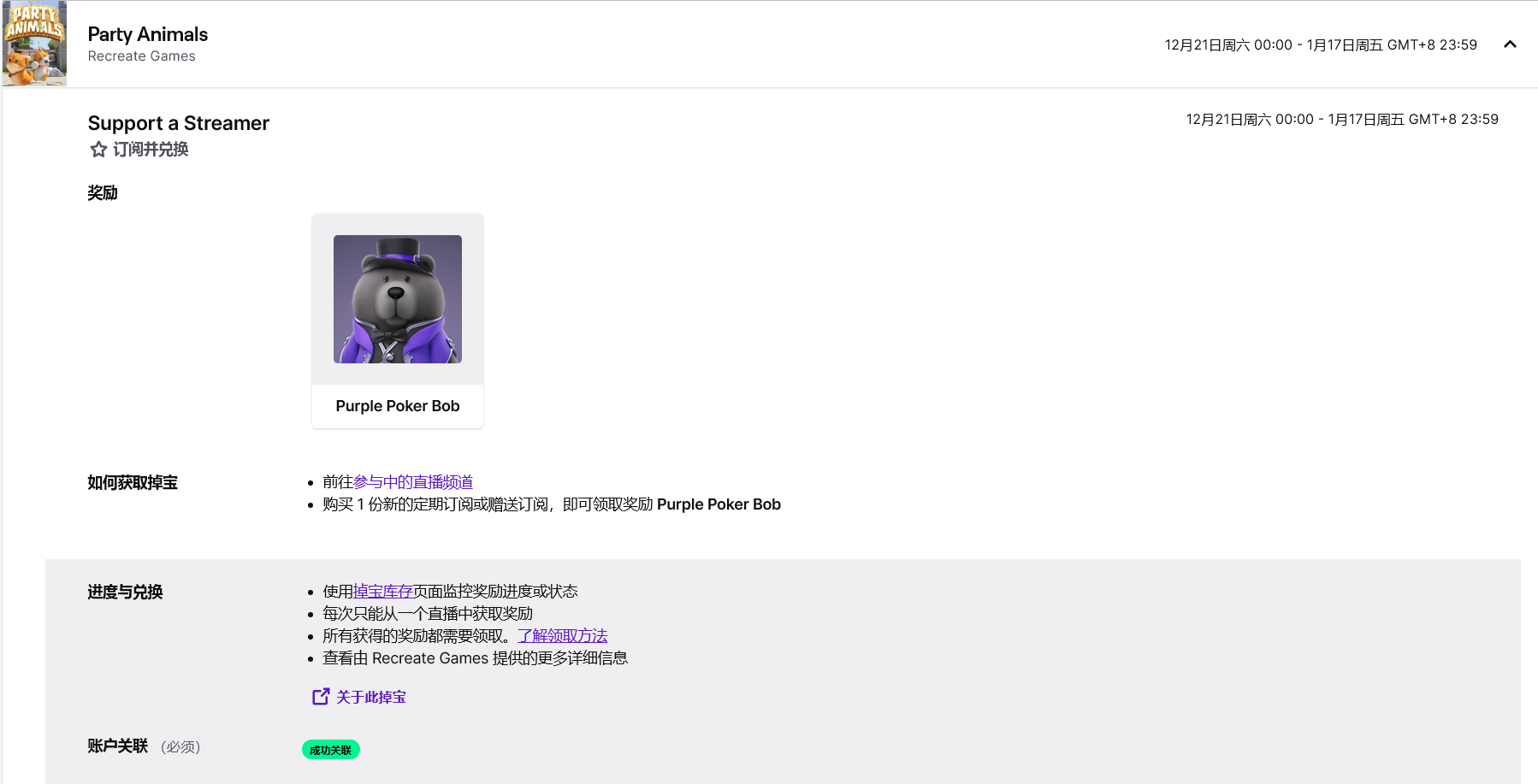The width and height of the screenshot is (1538, 784).
Task: Click the Support a Streamer heading
Action: (179, 123)
